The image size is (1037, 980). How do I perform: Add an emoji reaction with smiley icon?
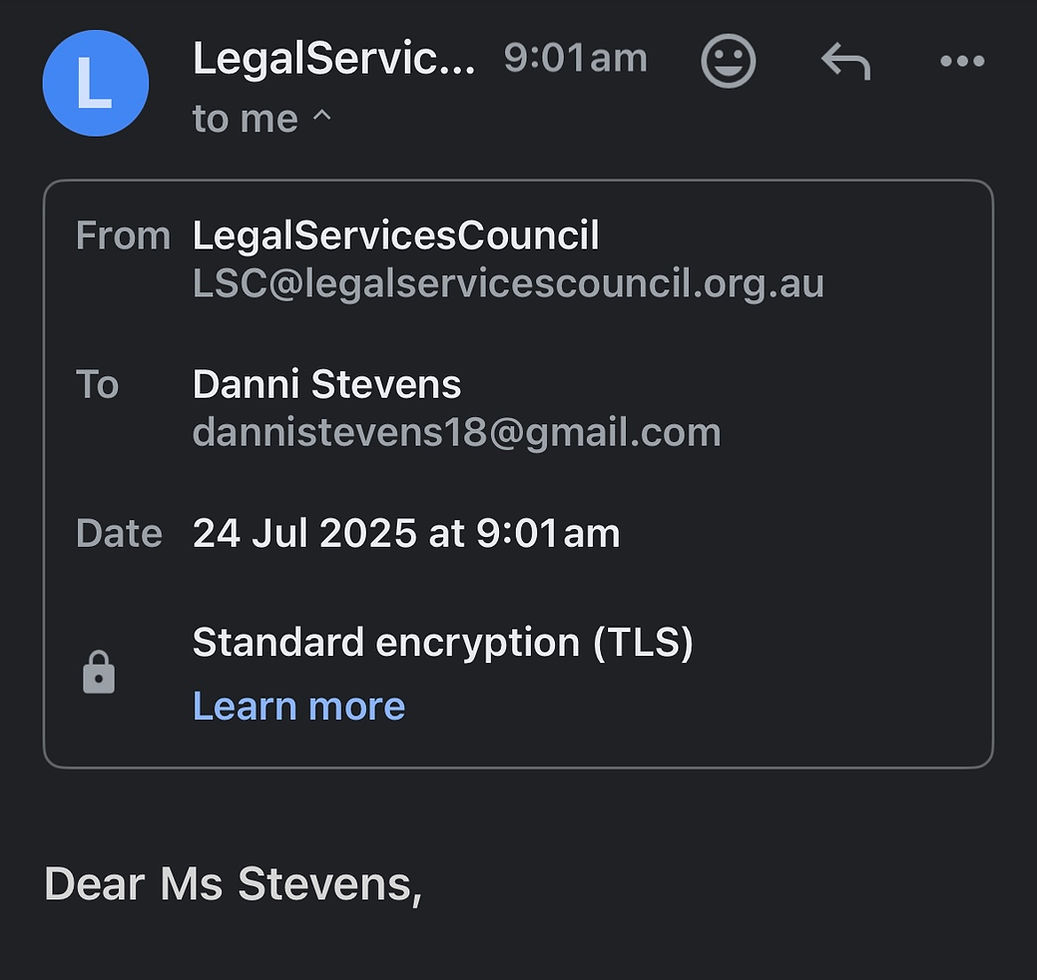[x=728, y=61]
